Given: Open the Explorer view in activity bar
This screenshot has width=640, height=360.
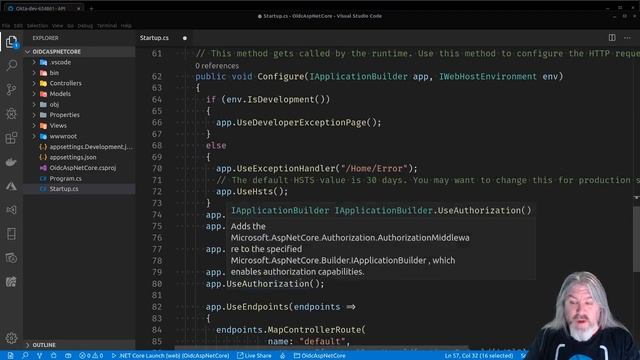Looking at the screenshot, I should click(x=11, y=42).
